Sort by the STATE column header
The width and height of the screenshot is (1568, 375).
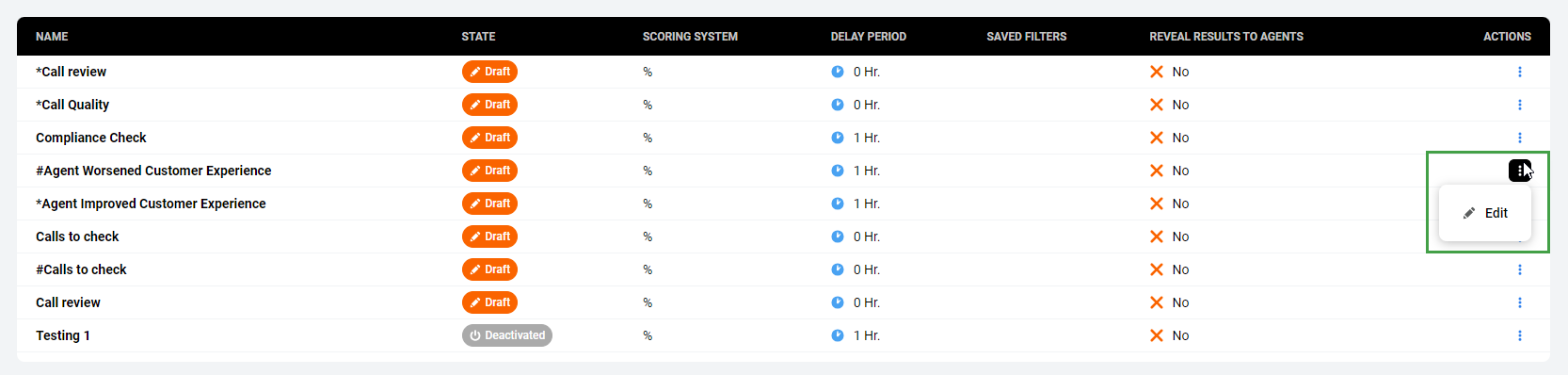click(x=478, y=37)
